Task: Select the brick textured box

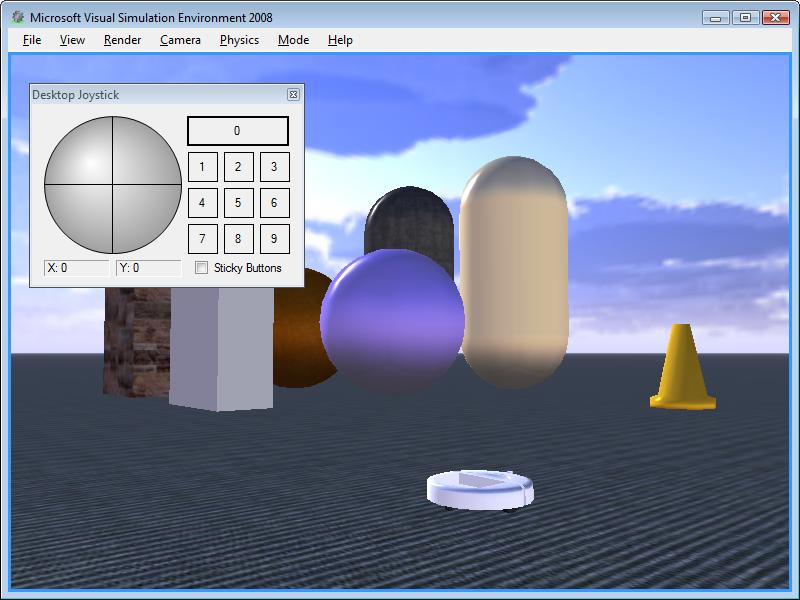Action: point(136,342)
